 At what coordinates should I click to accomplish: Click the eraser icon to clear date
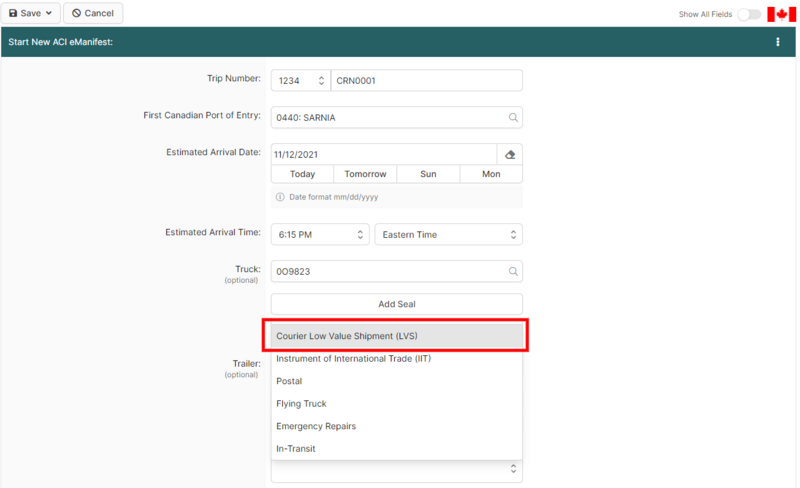pyautogui.click(x=510, y=155)
